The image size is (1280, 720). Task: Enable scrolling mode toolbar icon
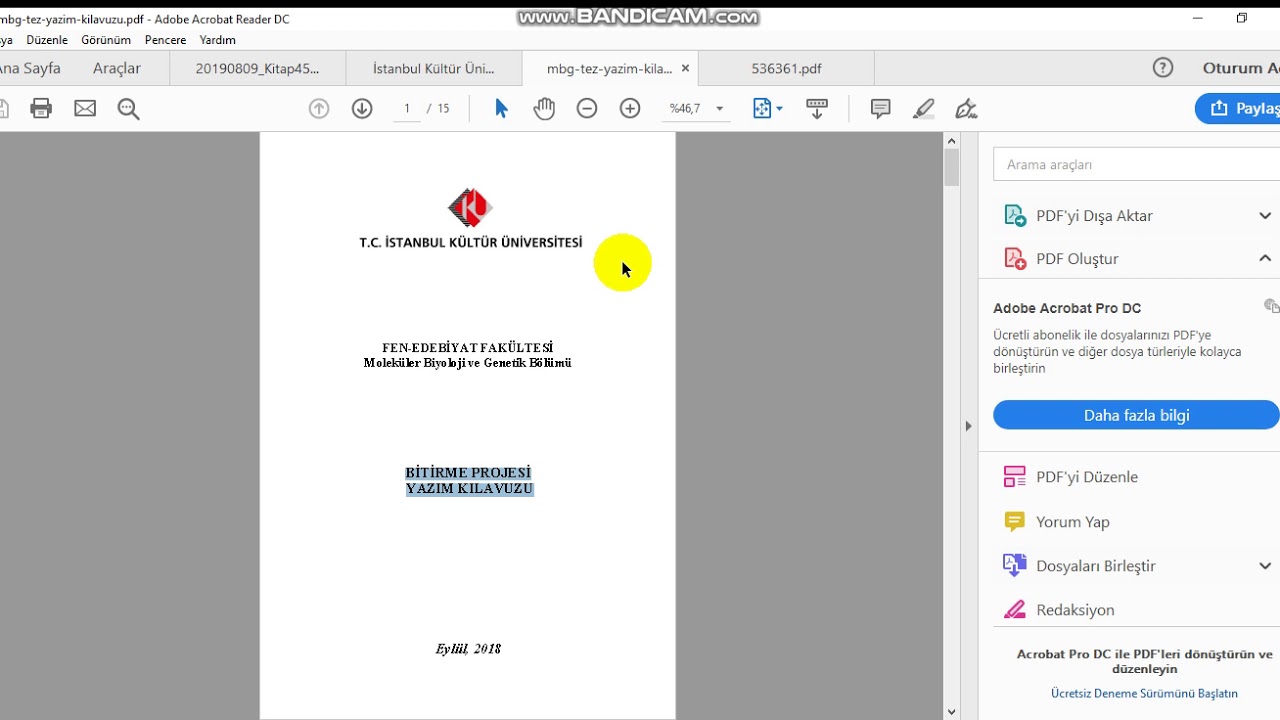[817, 109]
